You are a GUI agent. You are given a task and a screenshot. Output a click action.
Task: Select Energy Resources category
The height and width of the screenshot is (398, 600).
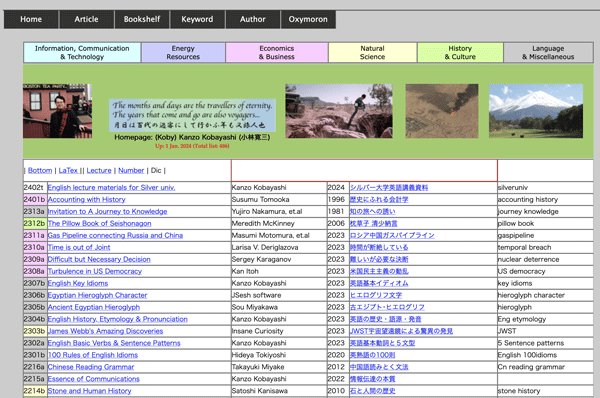tap(183, 52)
